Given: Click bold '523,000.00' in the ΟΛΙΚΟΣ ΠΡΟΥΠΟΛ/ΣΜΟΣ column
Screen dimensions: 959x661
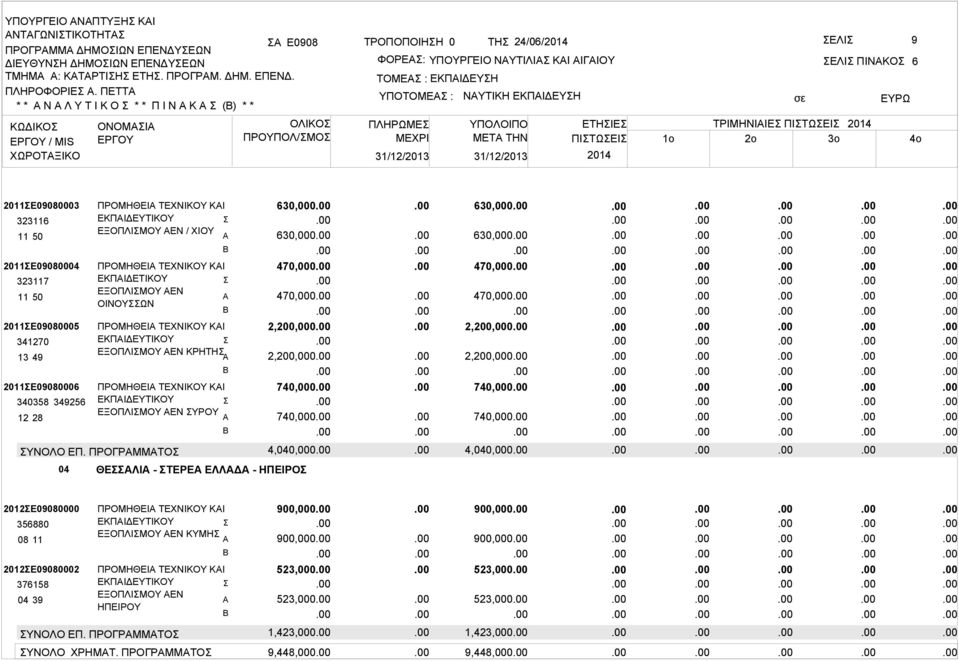Looking at the screenshot, I should (x=303, y=569).
